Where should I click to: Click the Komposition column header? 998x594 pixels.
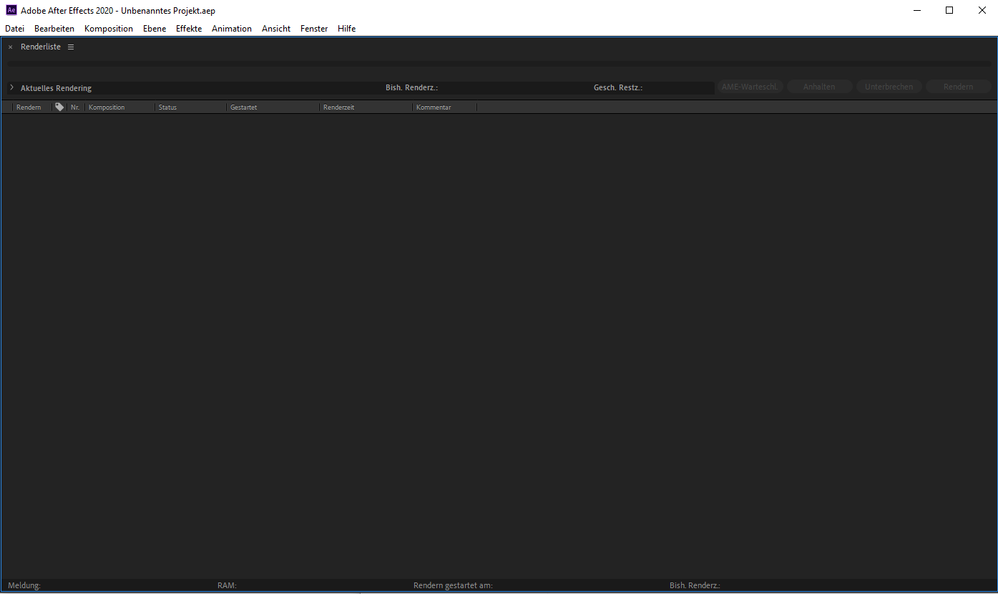pos(106,107)
